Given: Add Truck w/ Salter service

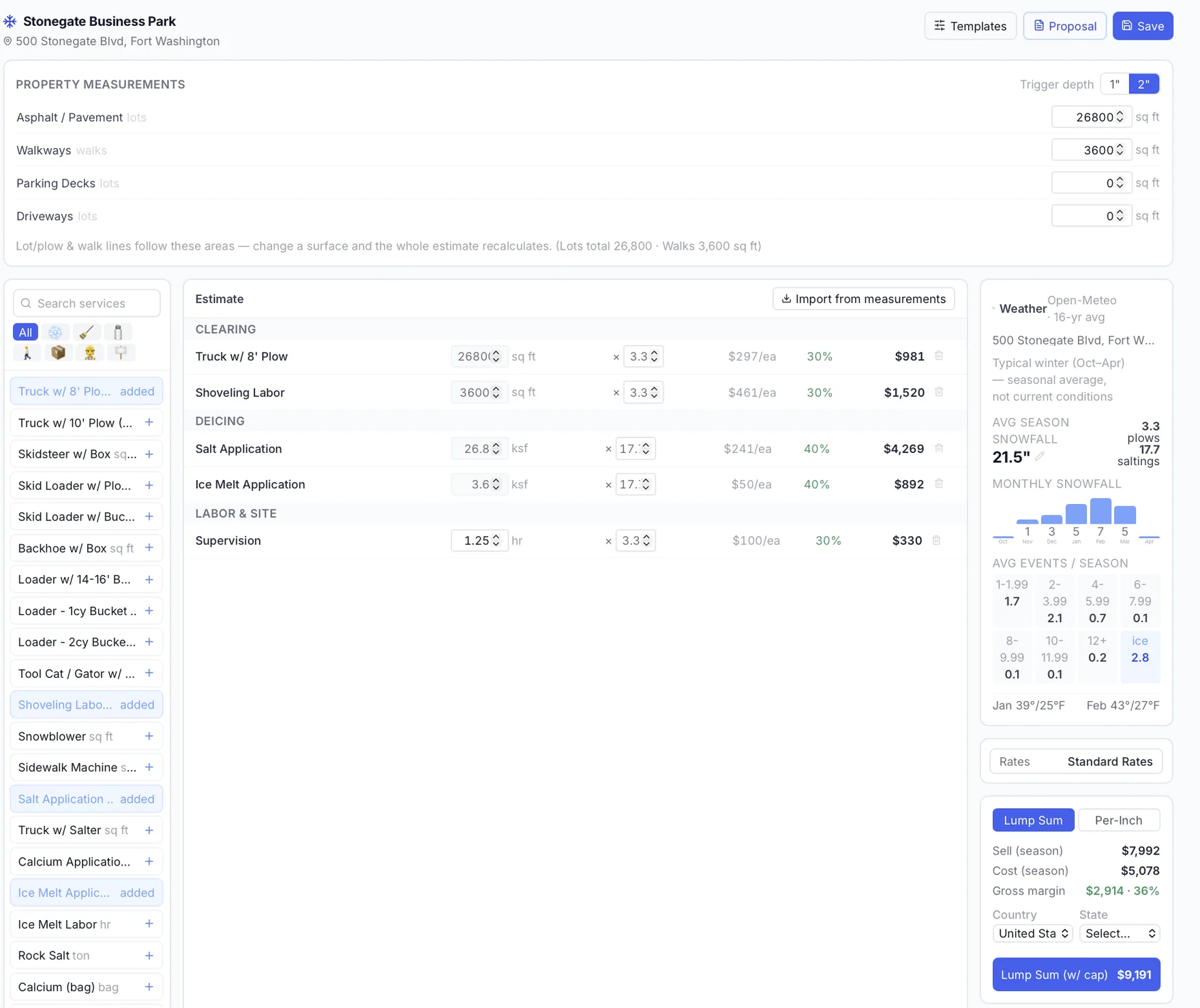Looking at the screenshot, I should 149,831.
